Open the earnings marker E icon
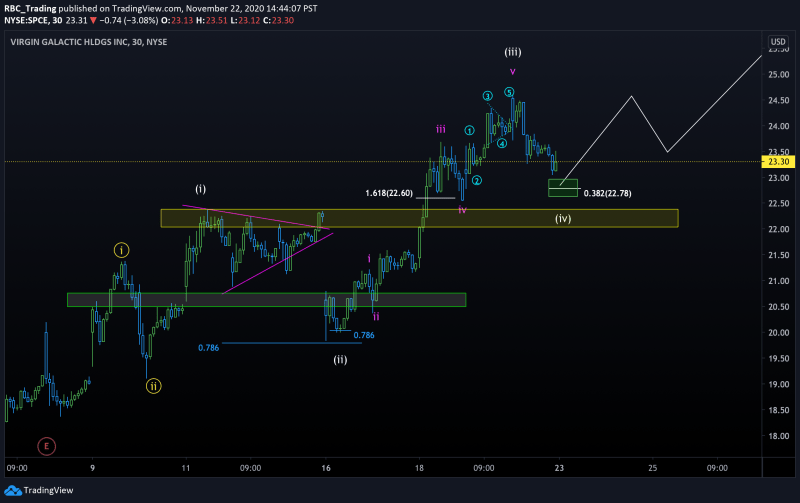The image size is (800, 503). pos(46,446)
